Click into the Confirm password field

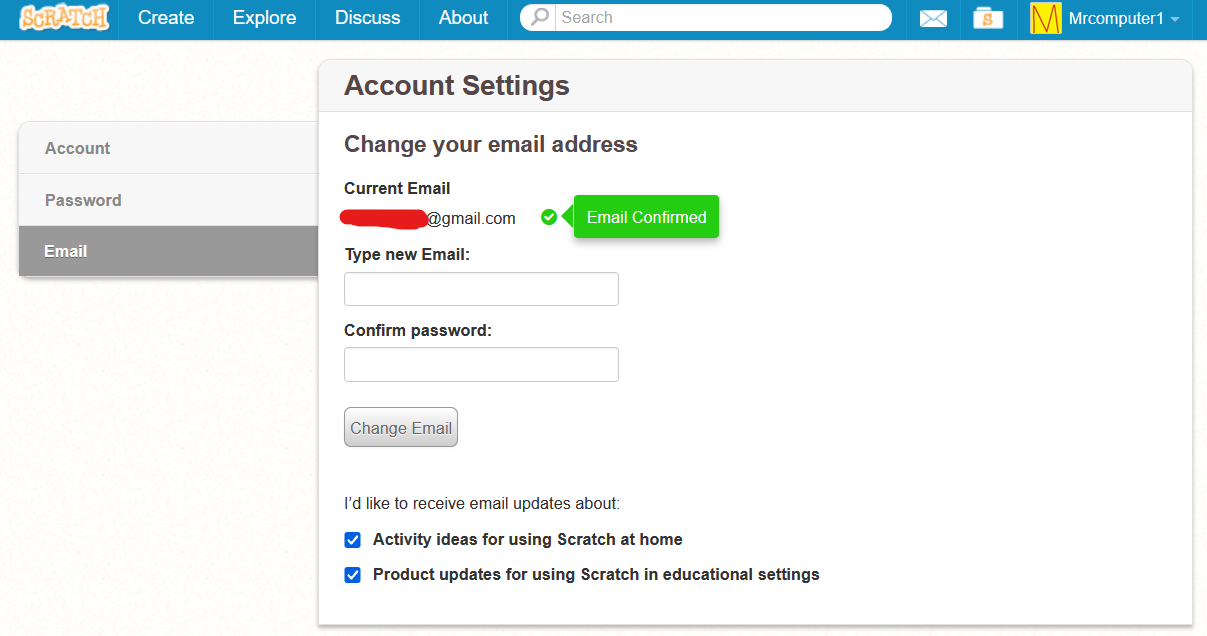click(481, 365)
